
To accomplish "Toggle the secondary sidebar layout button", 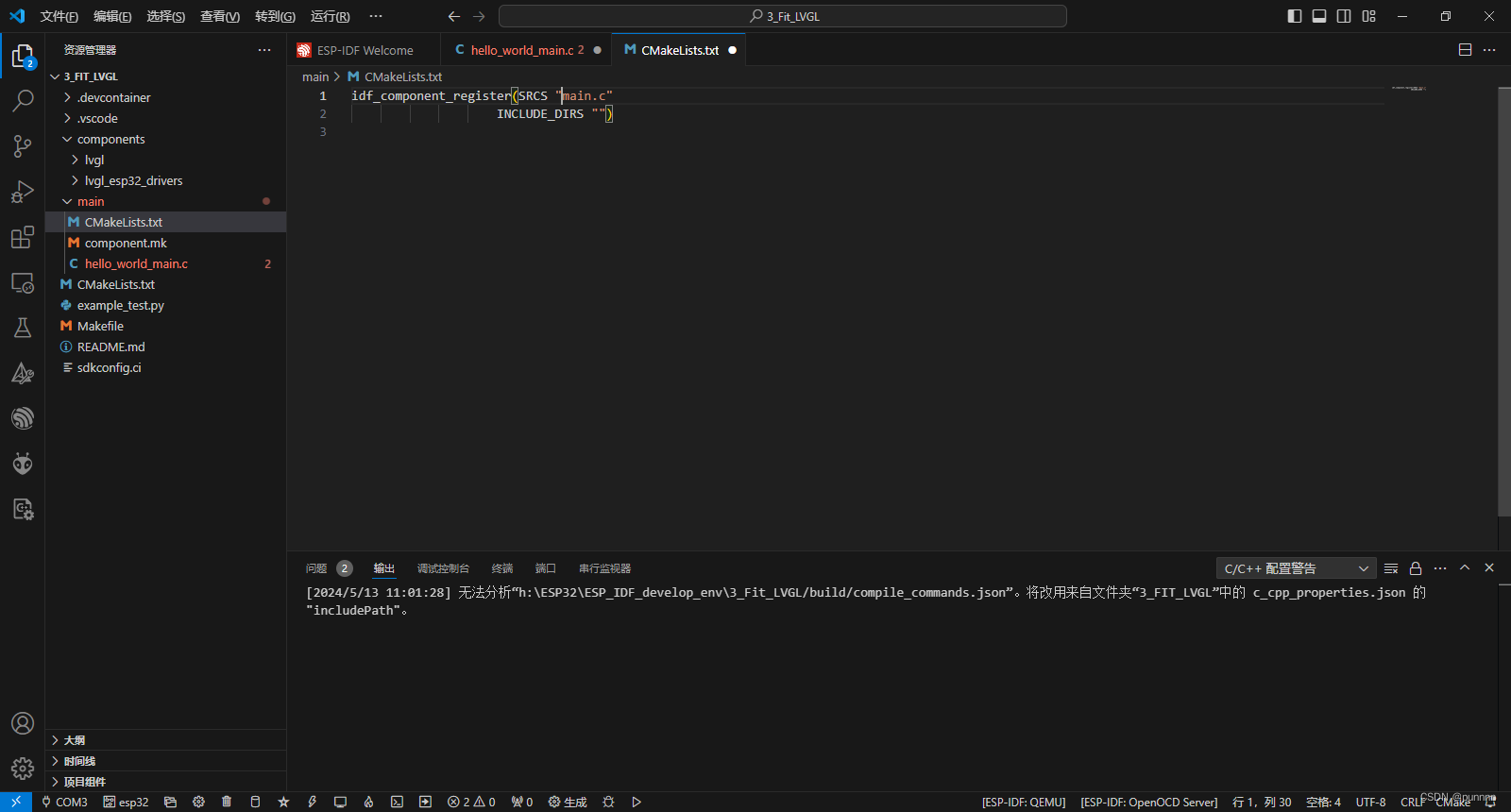I will pos(1344,16).
